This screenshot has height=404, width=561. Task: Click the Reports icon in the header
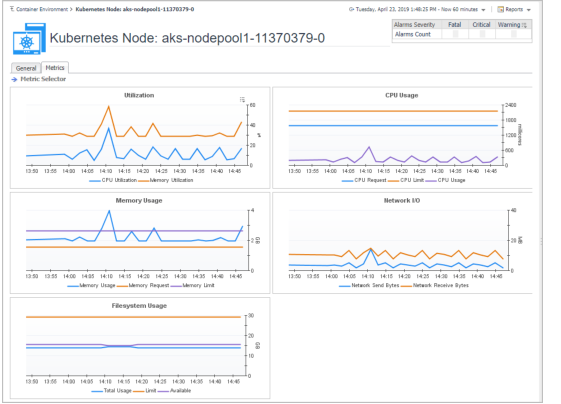[x=501, y=9]
